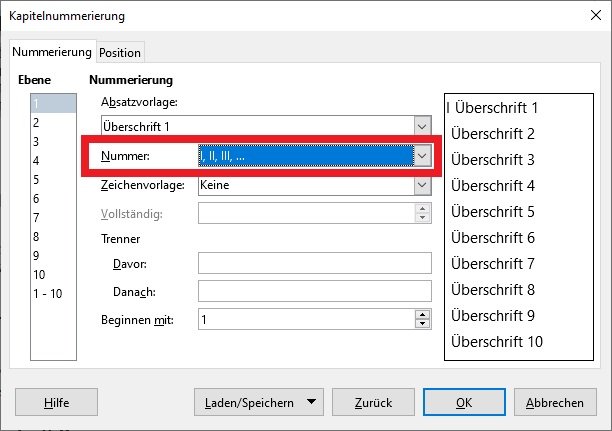This screenshot has width=612, height=431.
Task: Select the Nummerierung tab
Action: 52,51
